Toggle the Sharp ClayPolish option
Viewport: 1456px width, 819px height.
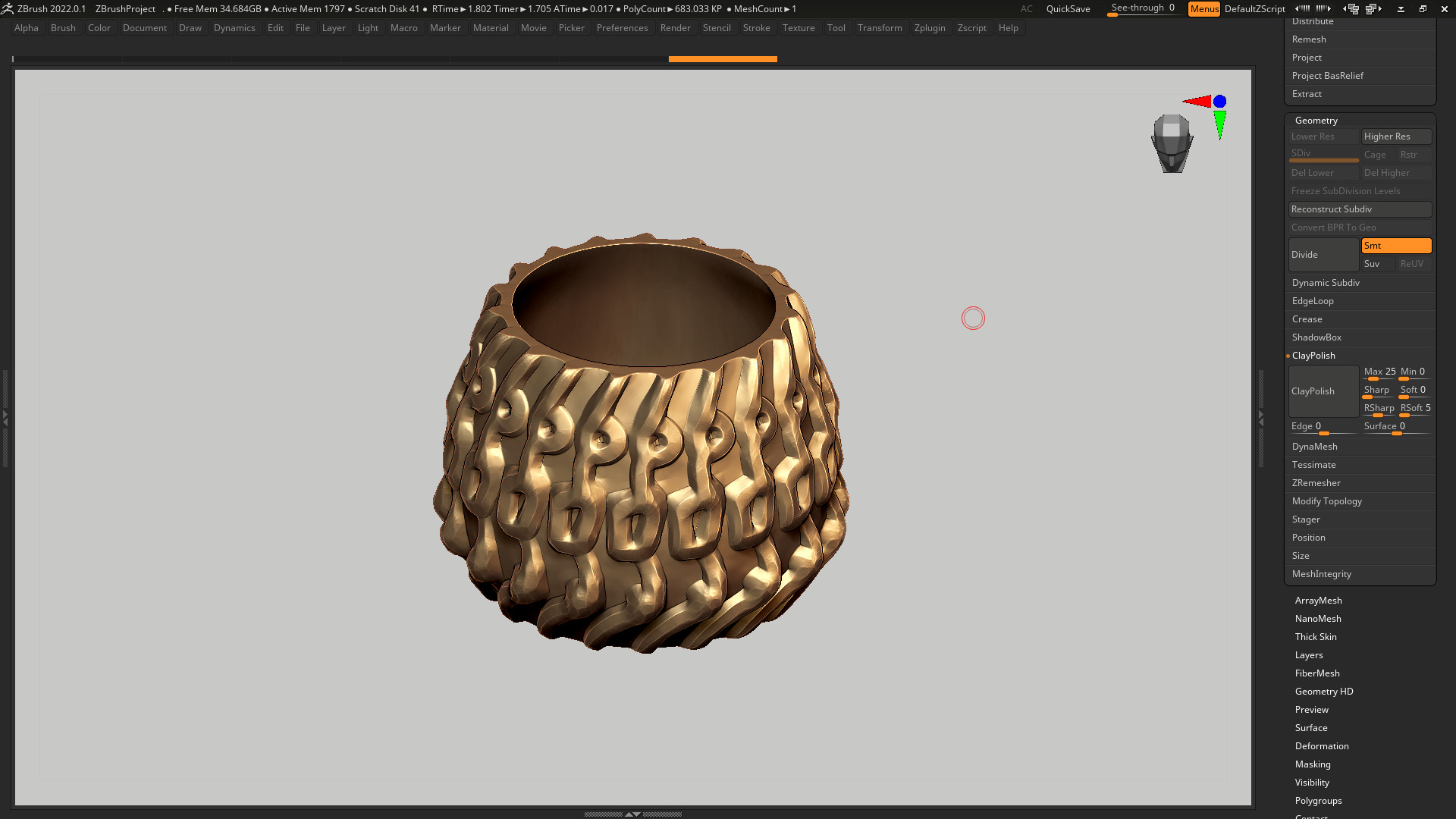[1379, 390]
